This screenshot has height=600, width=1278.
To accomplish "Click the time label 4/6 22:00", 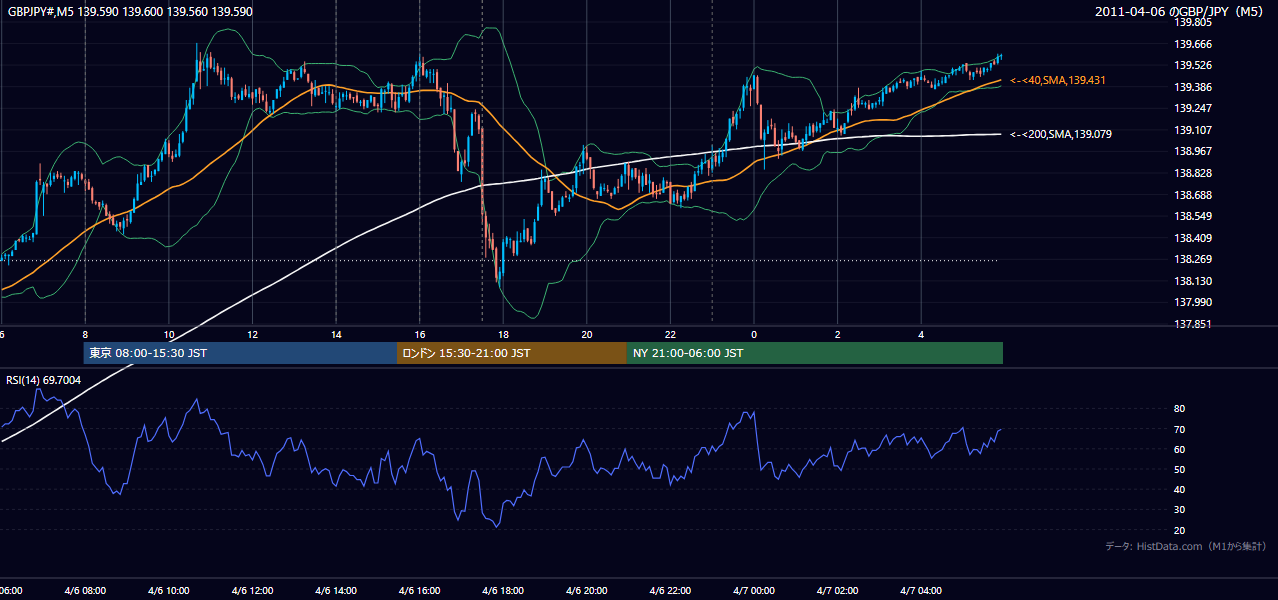I will coord(670,591).
